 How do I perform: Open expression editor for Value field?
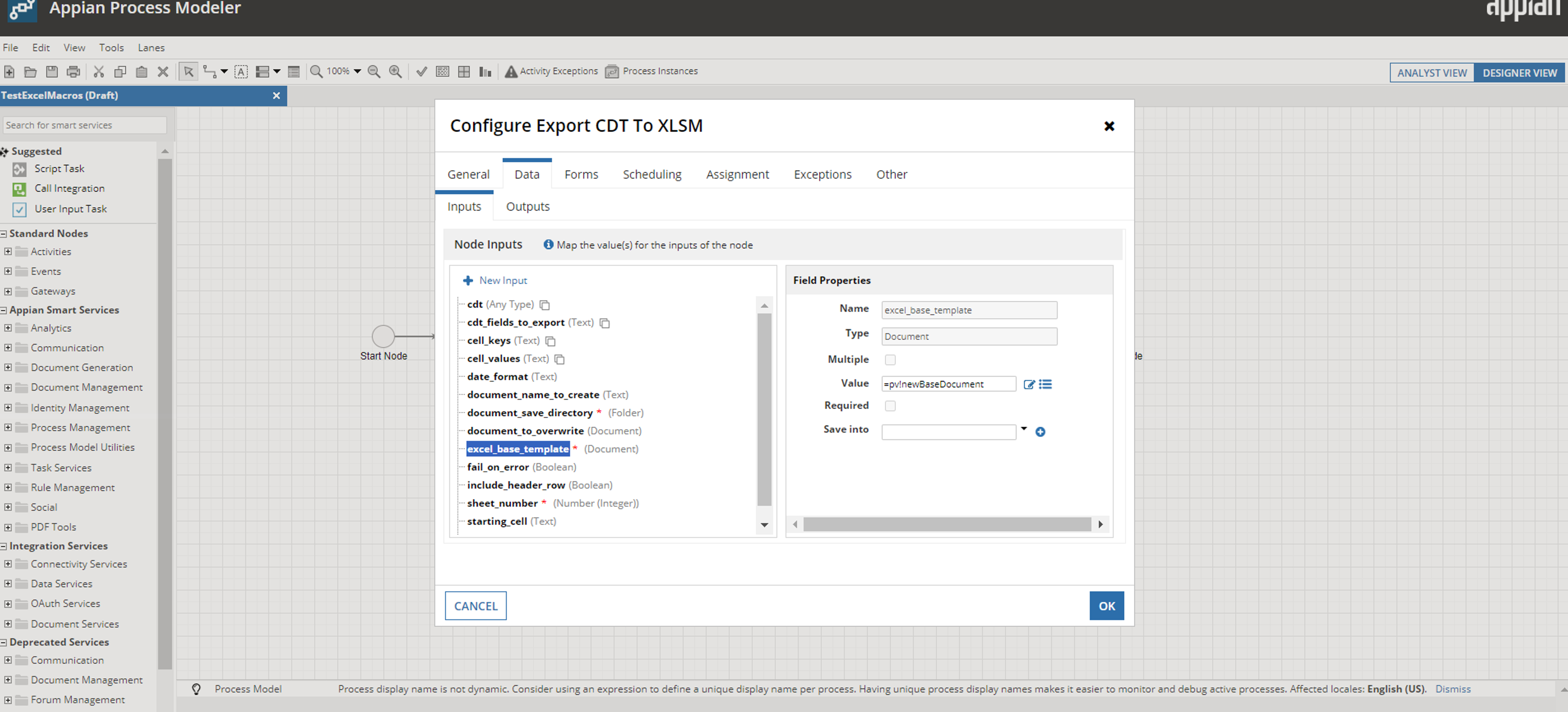click(x=1029, y=384)
